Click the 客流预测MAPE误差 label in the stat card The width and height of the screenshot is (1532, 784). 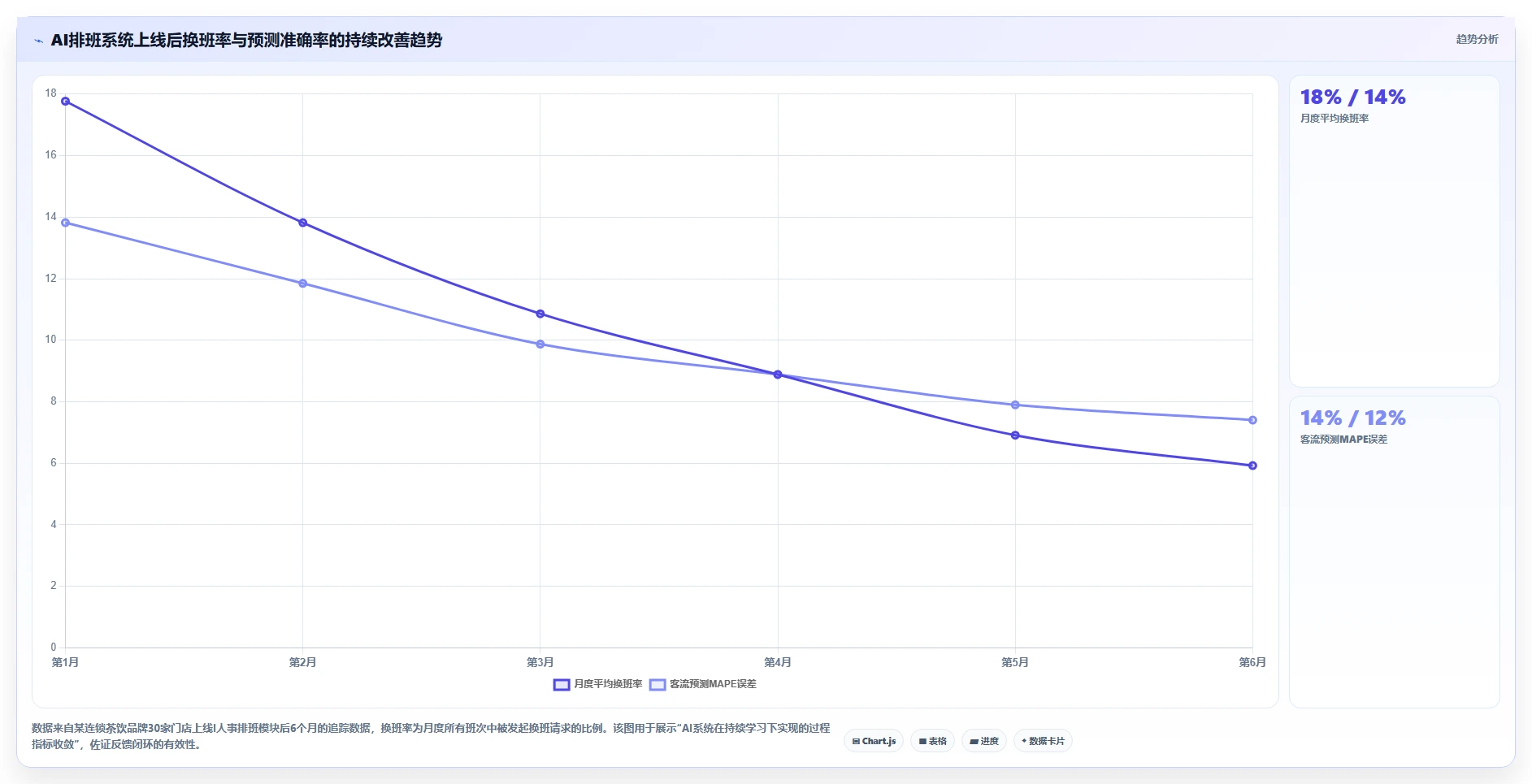coord(1343,440)
